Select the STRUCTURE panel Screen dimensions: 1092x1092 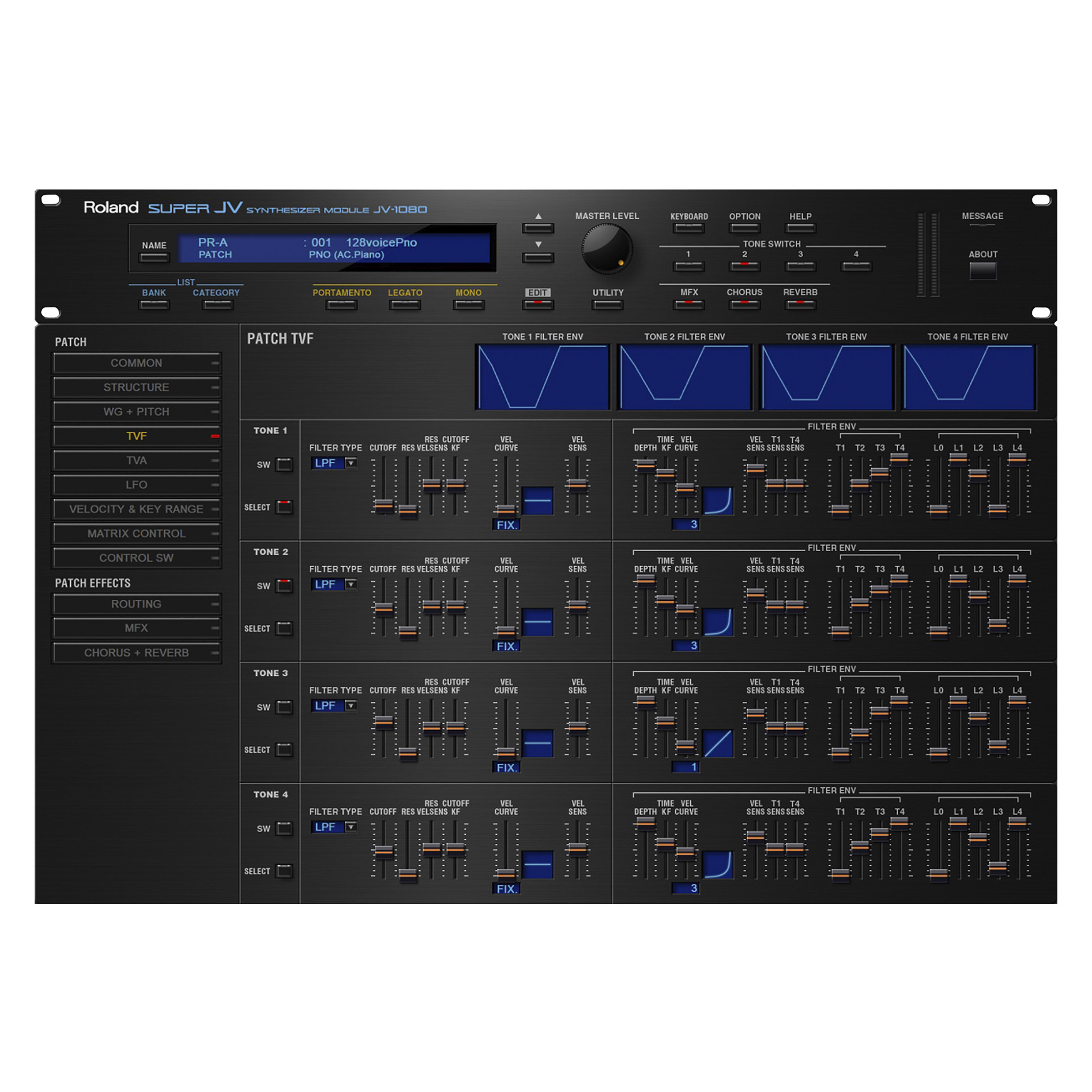(x=136, y=387)
